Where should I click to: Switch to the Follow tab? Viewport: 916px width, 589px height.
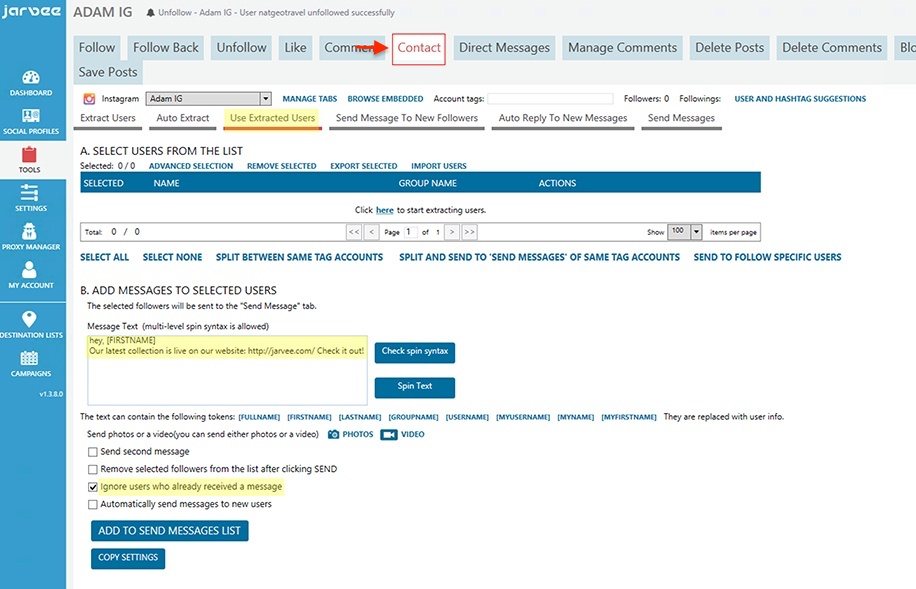[97, 48]
